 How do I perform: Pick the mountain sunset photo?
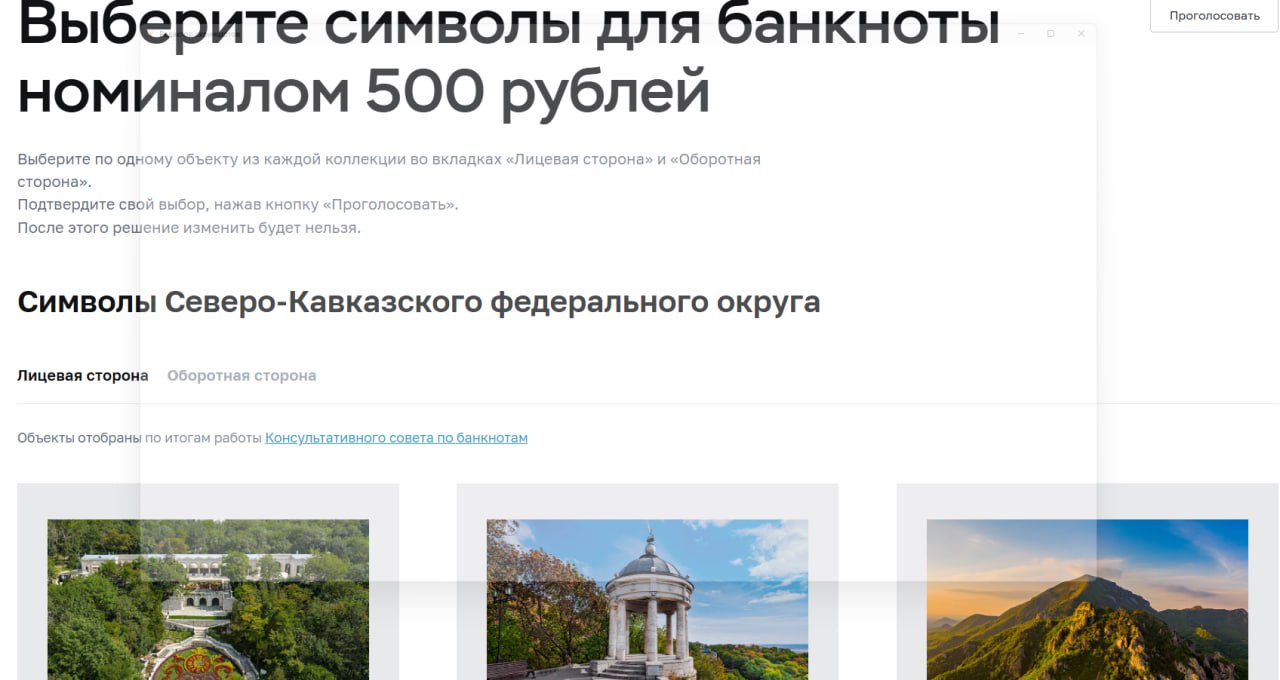pos(1087,598)
